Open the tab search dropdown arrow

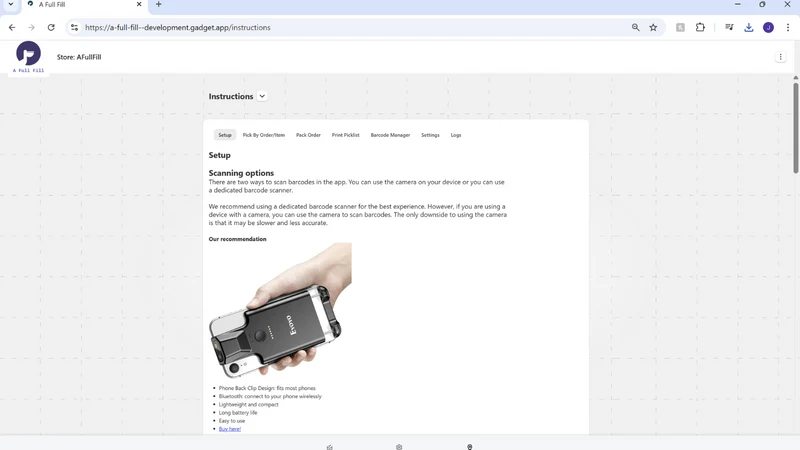tap(11, 5)
